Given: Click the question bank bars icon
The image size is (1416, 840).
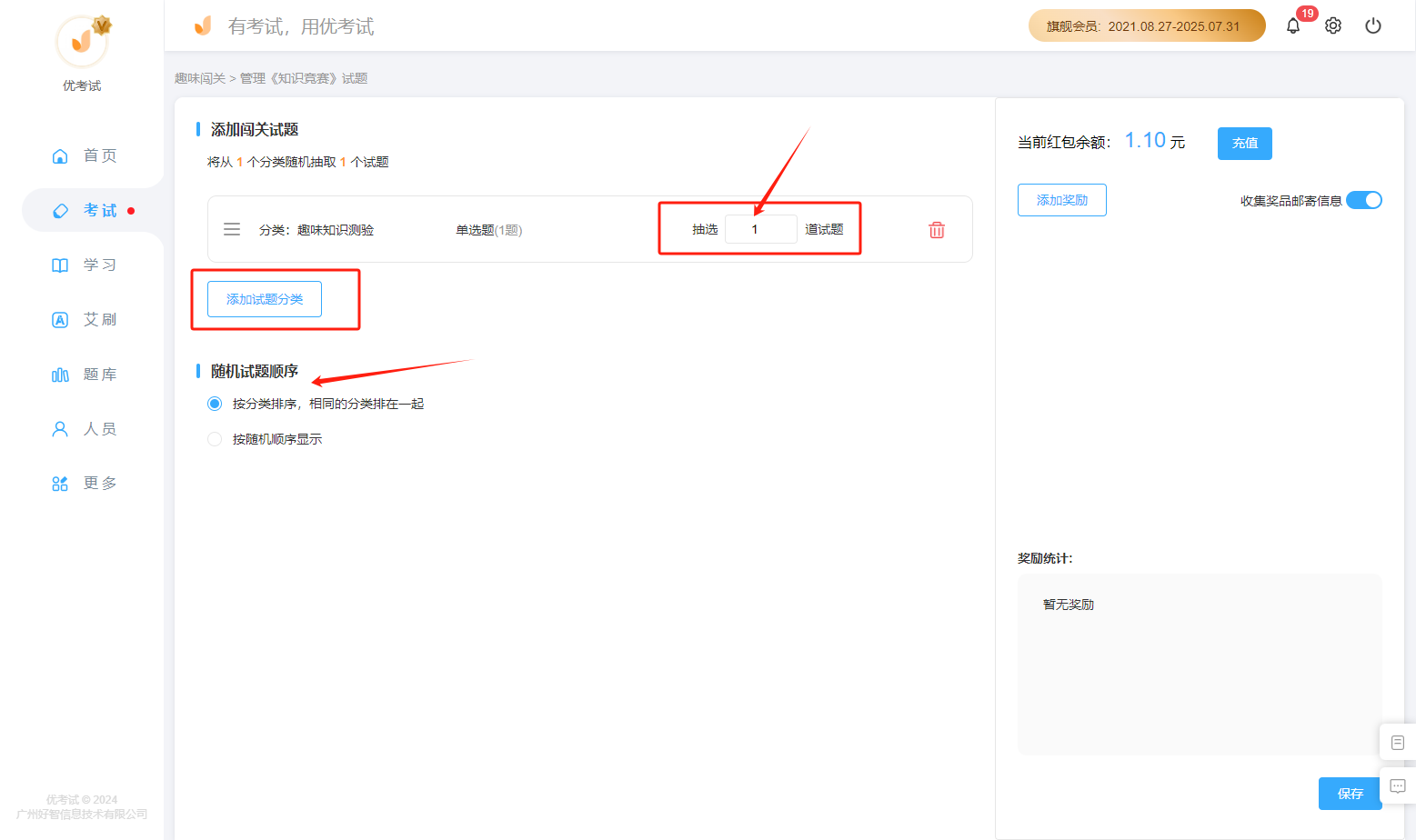Looking at the screenshot, I should pyautogui.click(x=60, y=375).
